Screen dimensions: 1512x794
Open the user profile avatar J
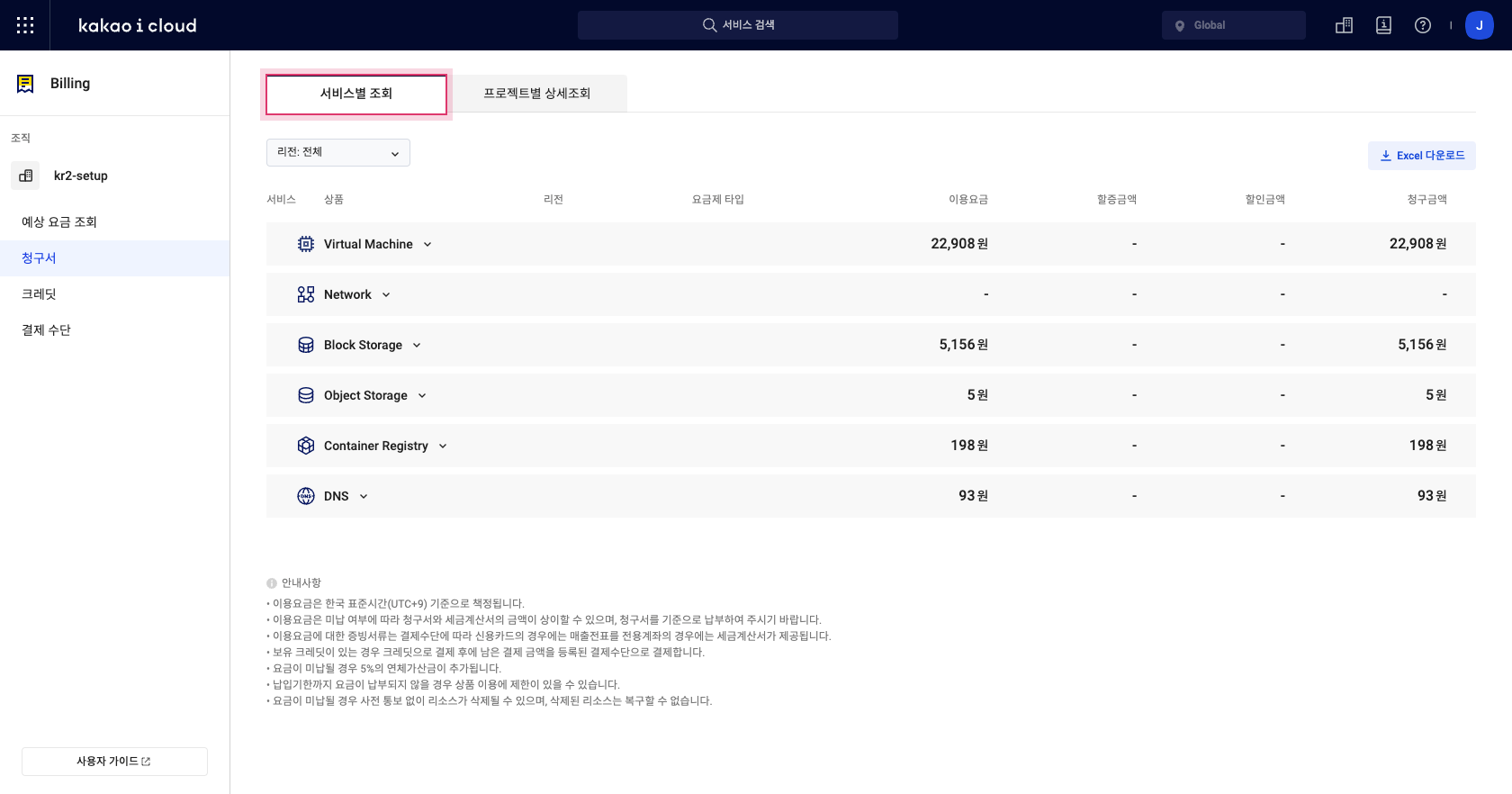[x=1479, y=25]
